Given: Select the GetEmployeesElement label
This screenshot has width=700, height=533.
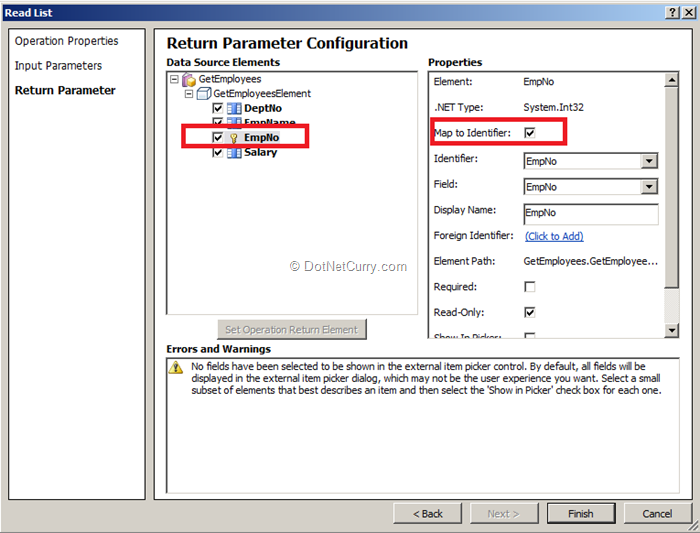Looking at the screenshot, I should coord(262,94).
